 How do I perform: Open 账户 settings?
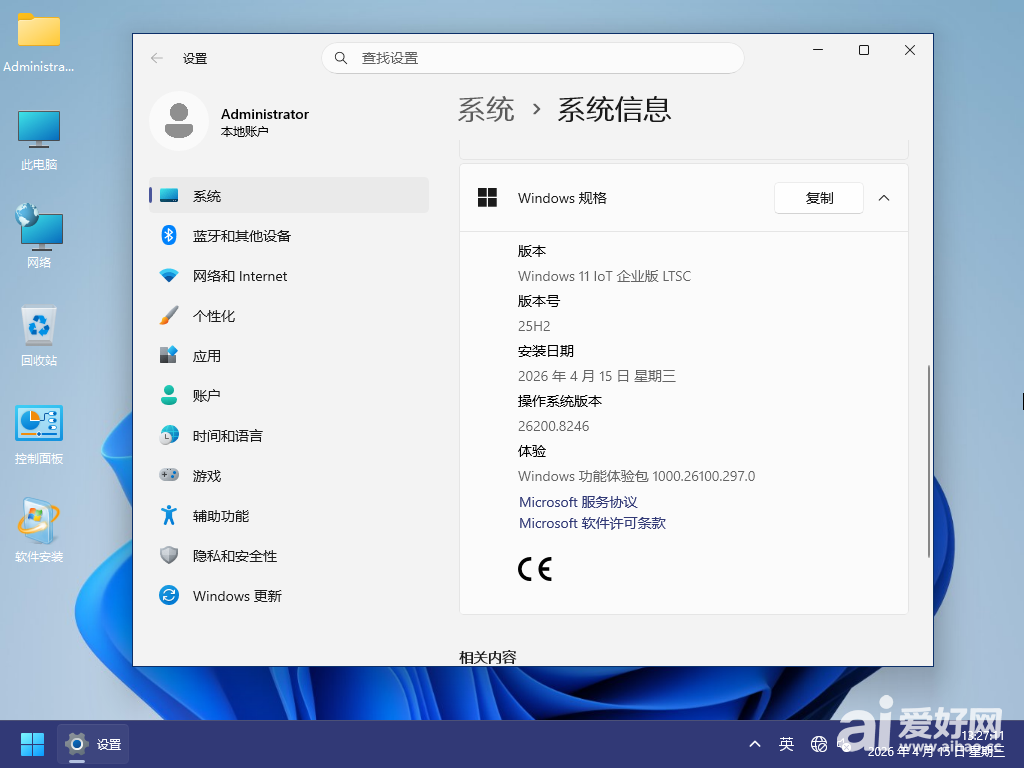pos(289,395)
